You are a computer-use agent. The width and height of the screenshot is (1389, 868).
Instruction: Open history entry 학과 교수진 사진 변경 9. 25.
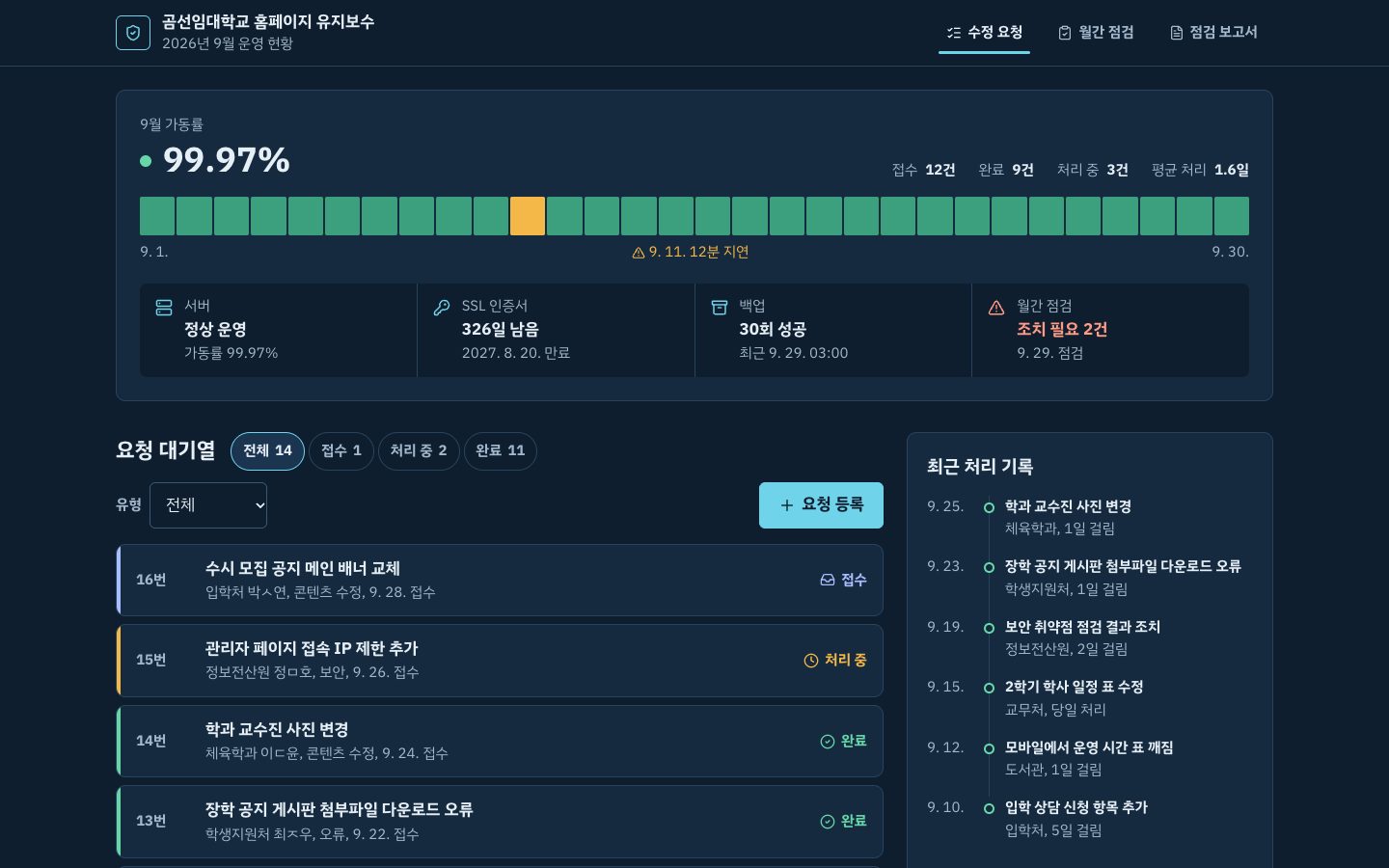coord(1068,506)
